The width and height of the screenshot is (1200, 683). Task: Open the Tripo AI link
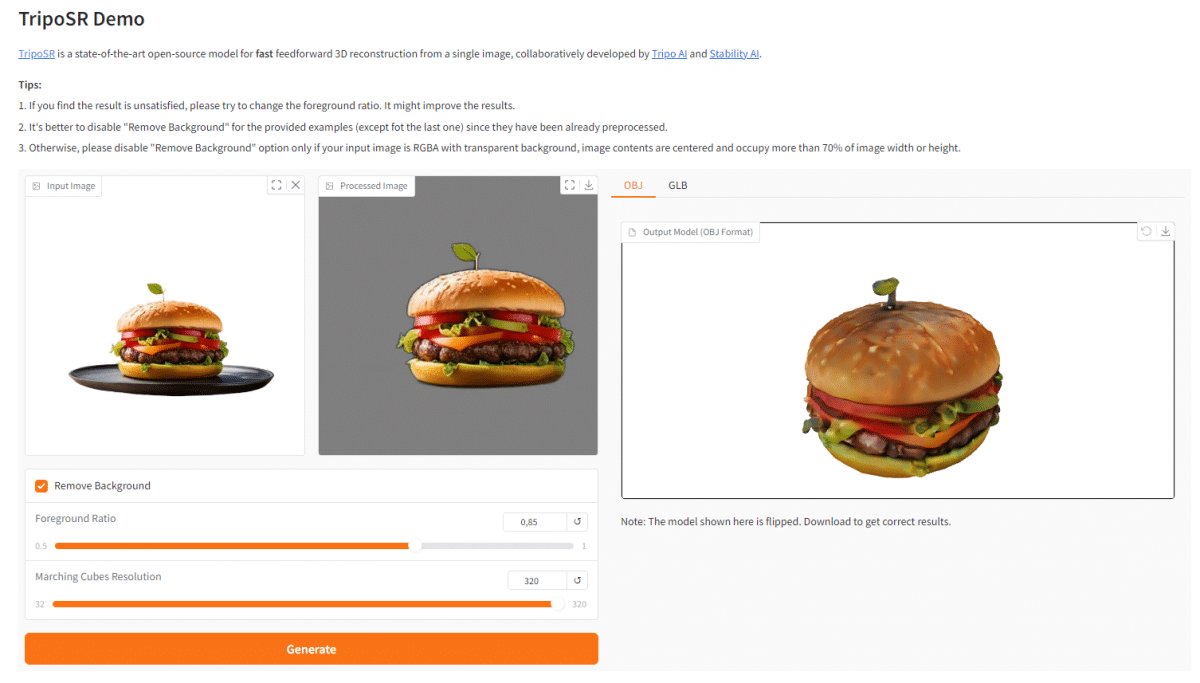(669, 54)
